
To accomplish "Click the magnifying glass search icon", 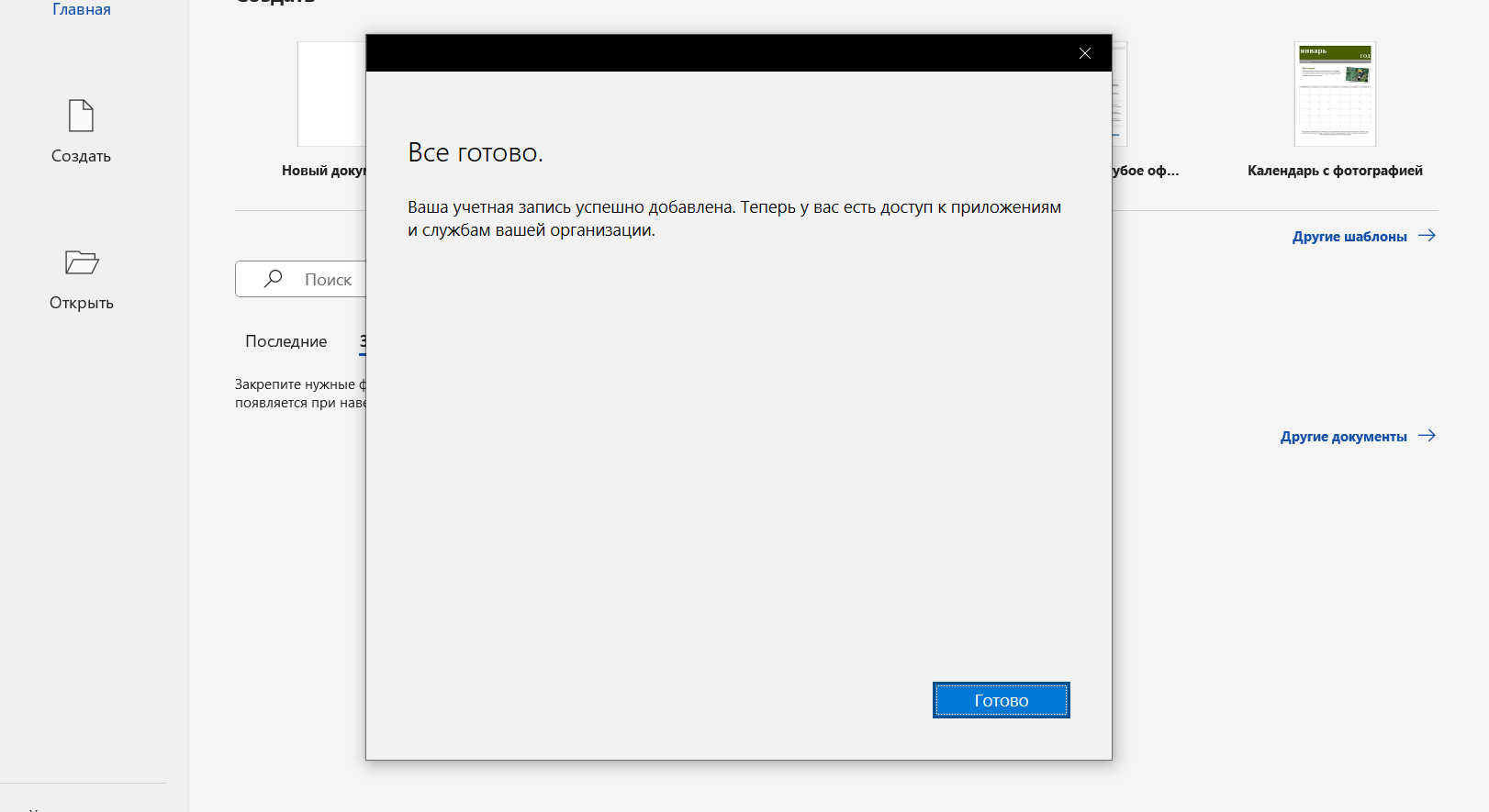I will [x=273, y=279].
